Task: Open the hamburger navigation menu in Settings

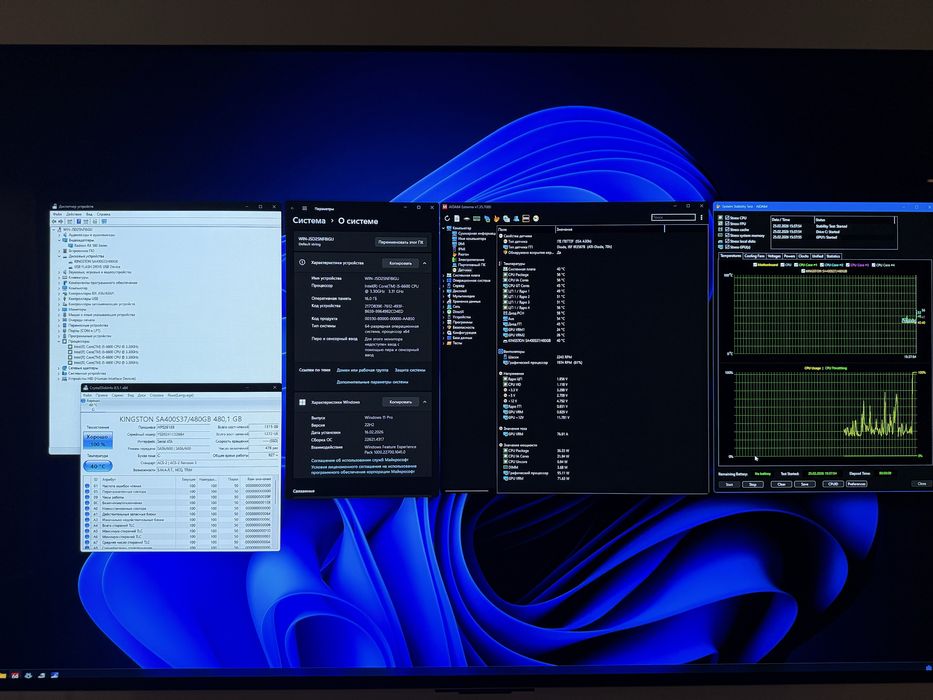Action: tap(304, 208)
